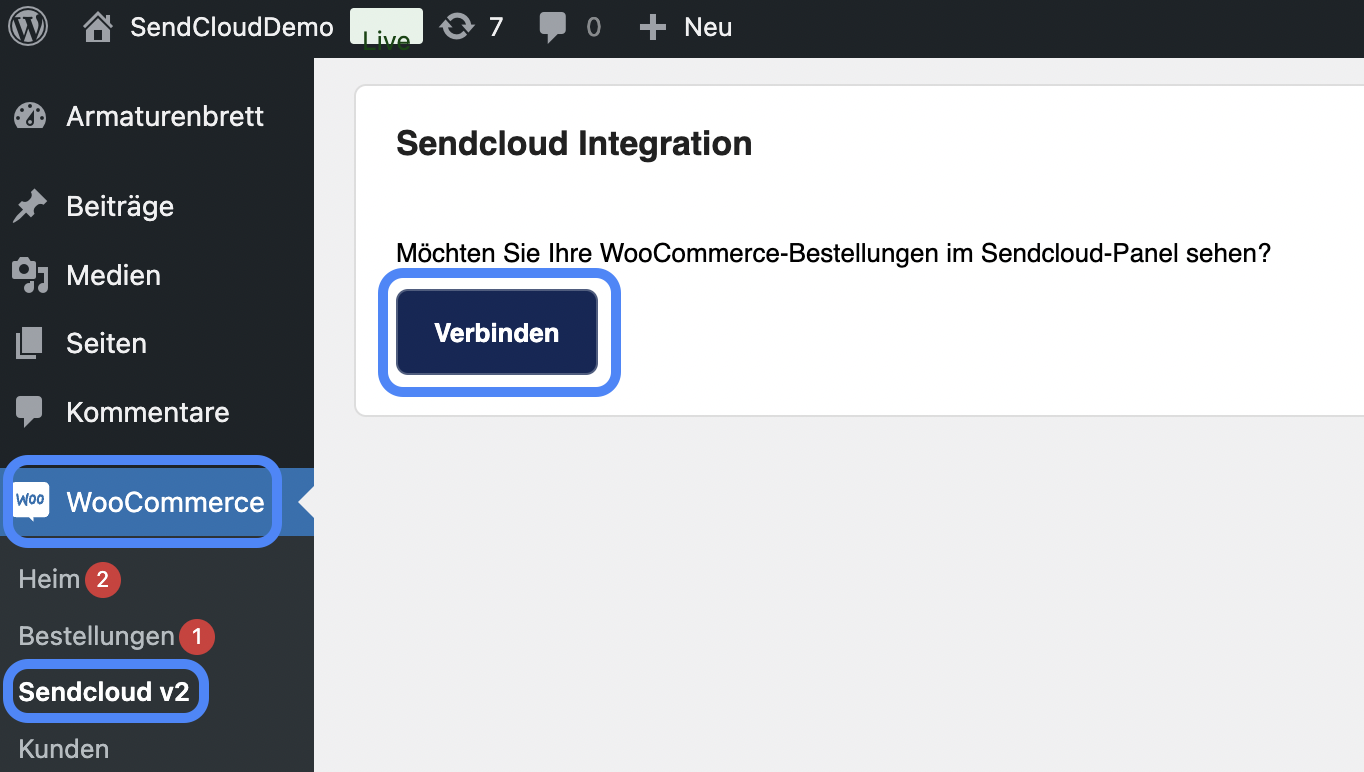Viewport: 1364px width, 772px height.
Task: Open the Heim submenu item
Action: (x=49, y=579)
